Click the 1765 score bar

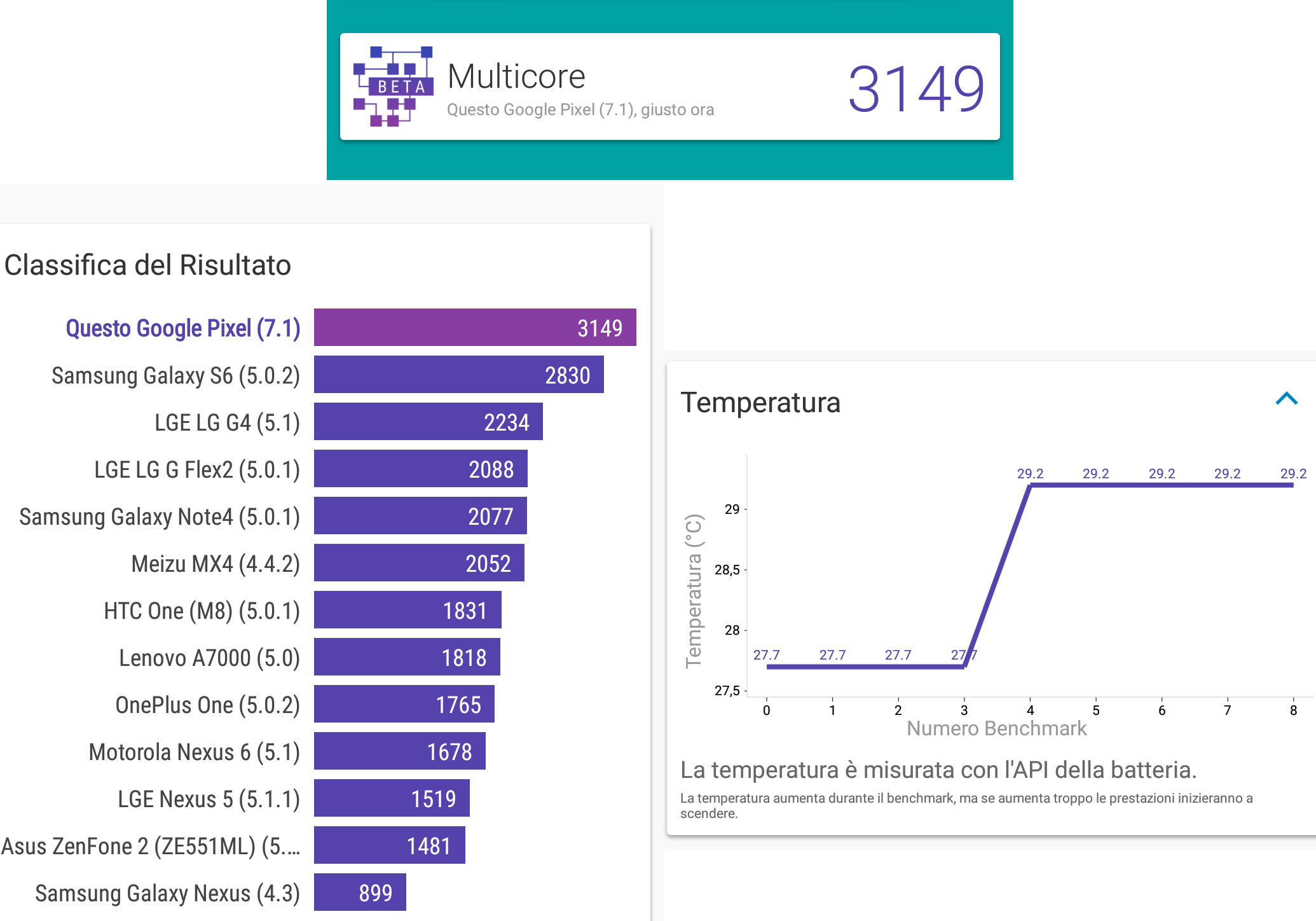[404, 704]
